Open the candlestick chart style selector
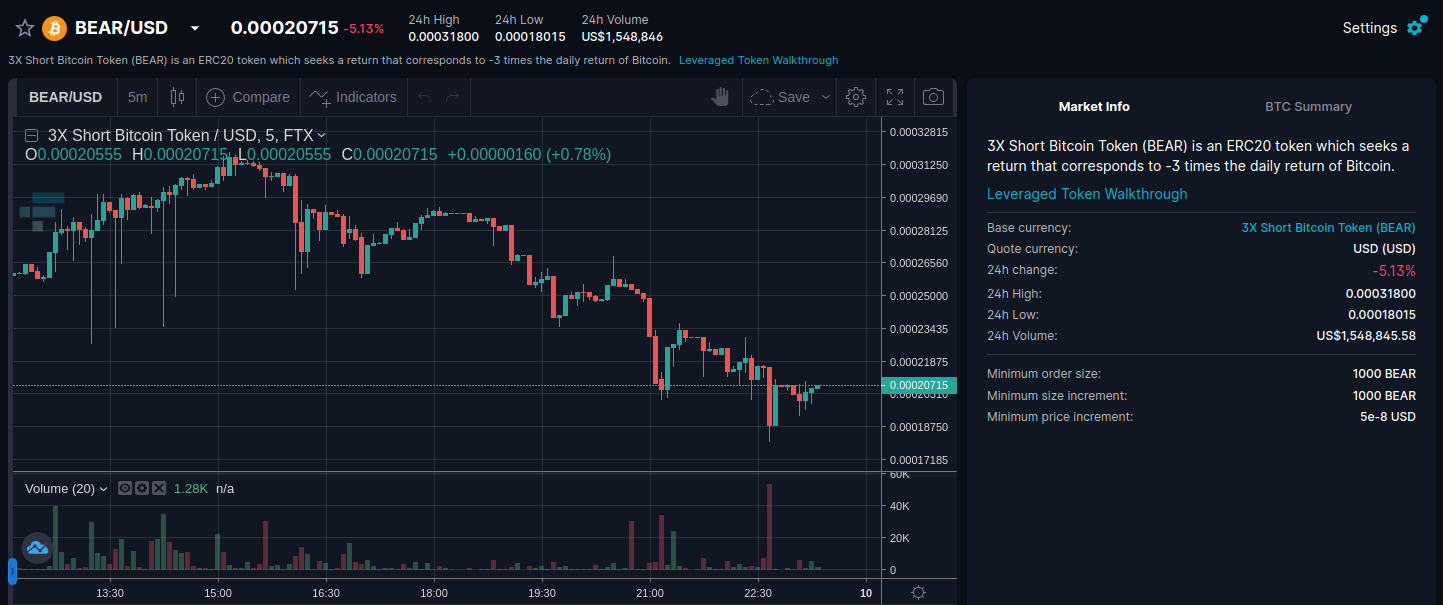This screenshot has width=1443, height=605. pos(178,97)
